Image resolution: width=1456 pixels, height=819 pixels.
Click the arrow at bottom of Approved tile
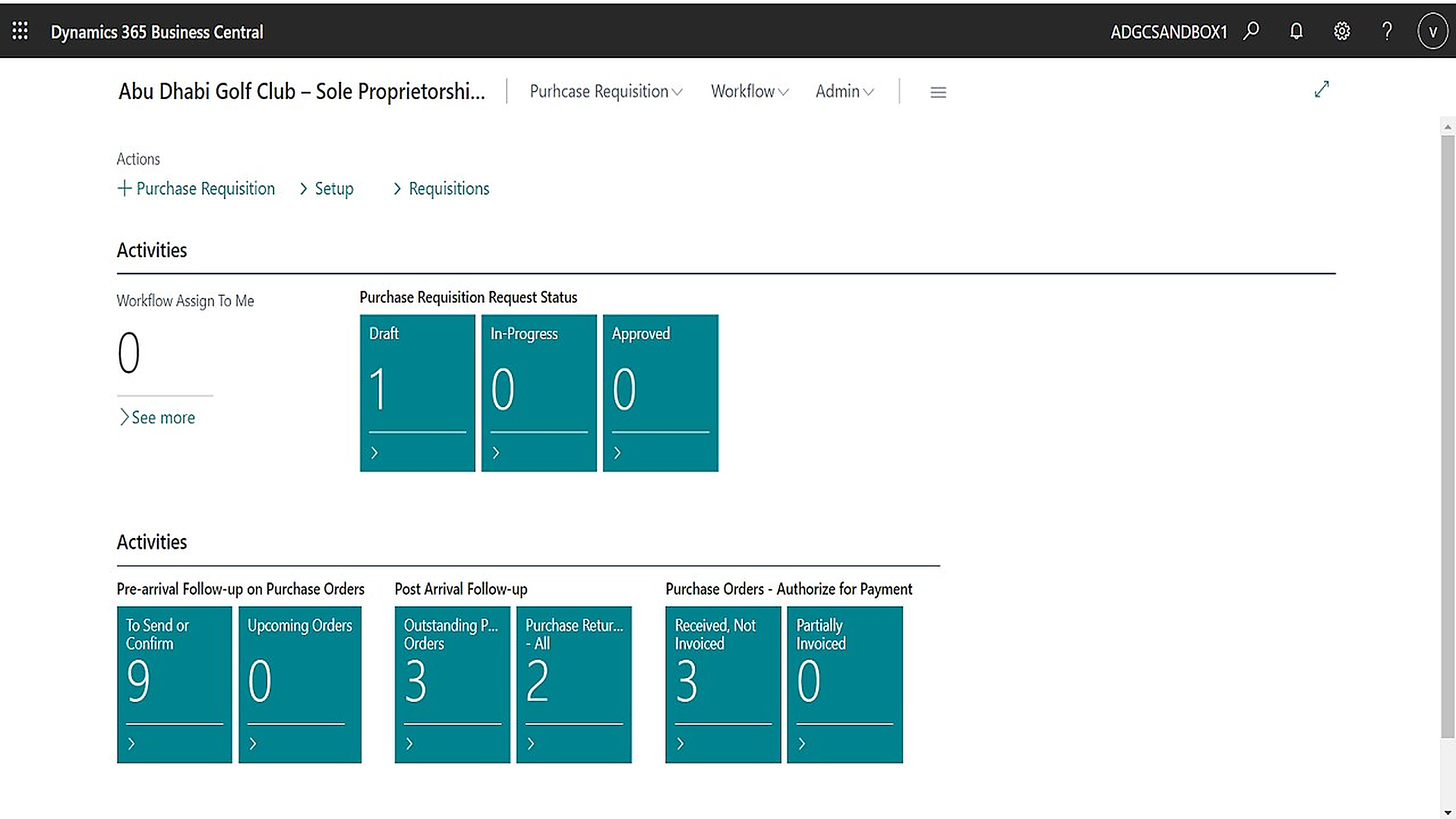pyautogui.click(x=617, y=453)
